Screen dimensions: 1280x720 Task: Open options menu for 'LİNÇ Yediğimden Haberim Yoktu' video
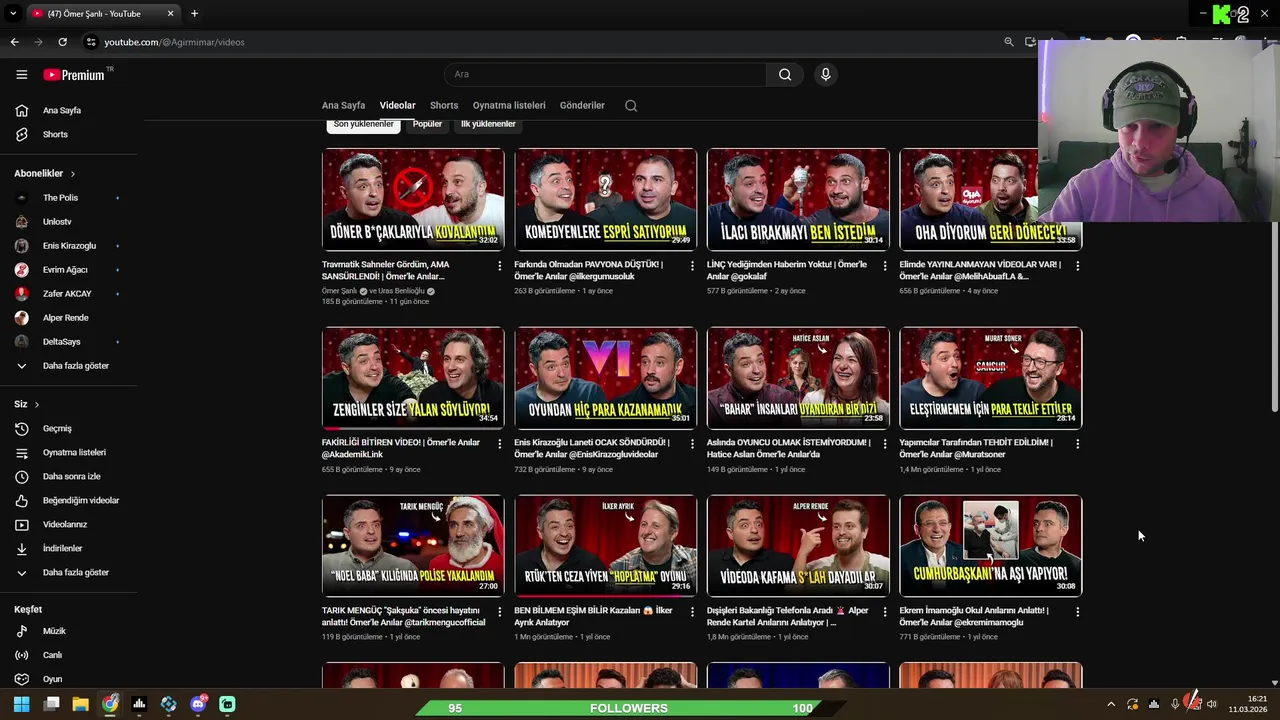coord(884,266)
